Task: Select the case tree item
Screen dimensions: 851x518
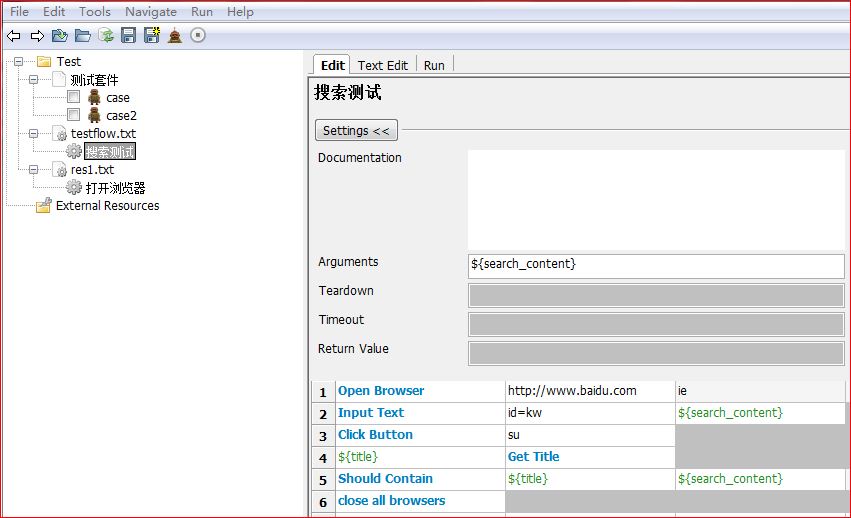Action: 118,98
